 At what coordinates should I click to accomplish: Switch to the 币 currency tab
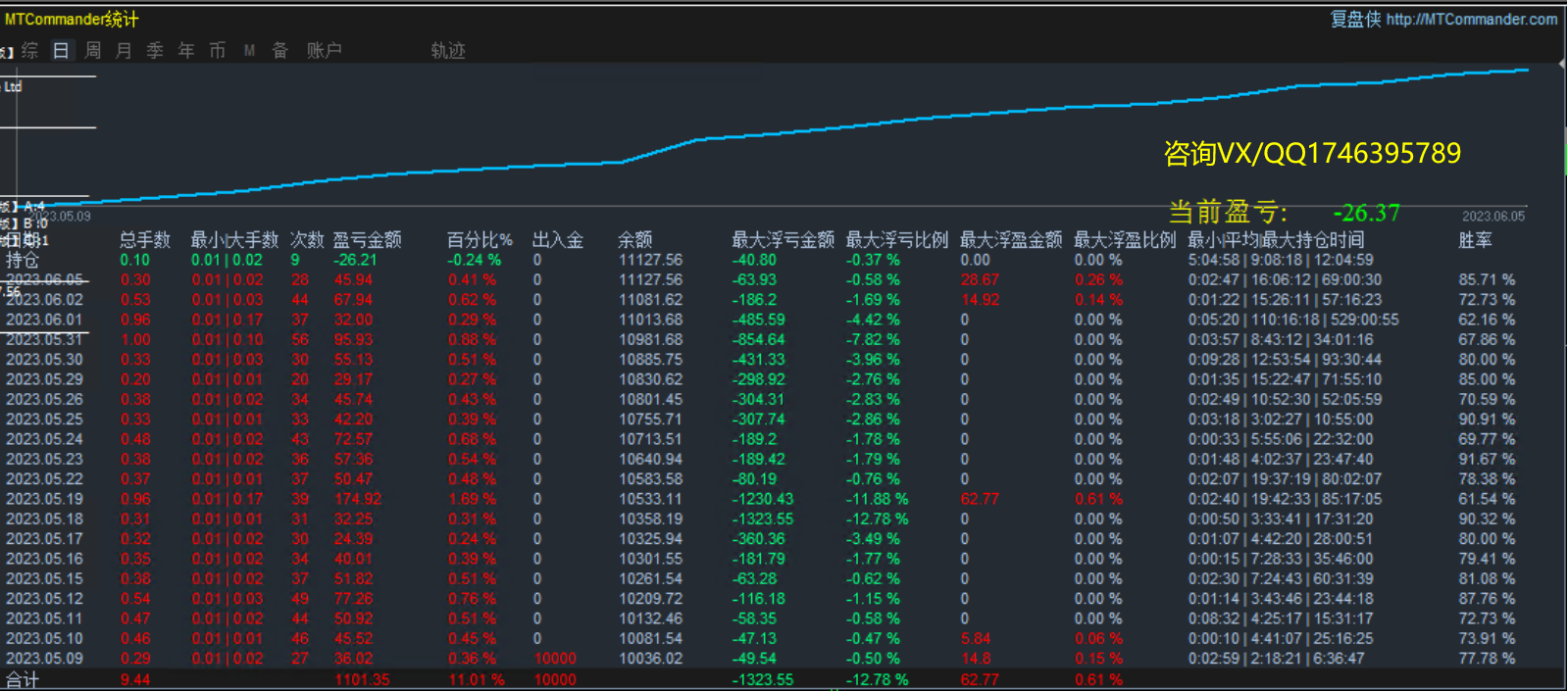coord(218,51)
